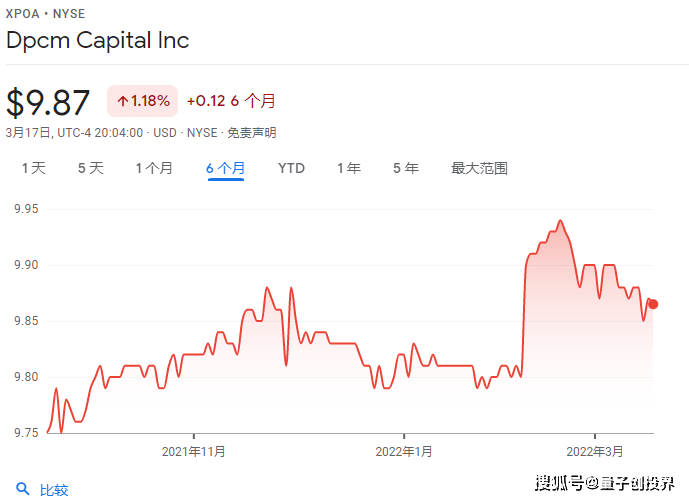Choose the 1个月 range tab
Viewport: 689px width, 500px height.
tap(154, 168)
